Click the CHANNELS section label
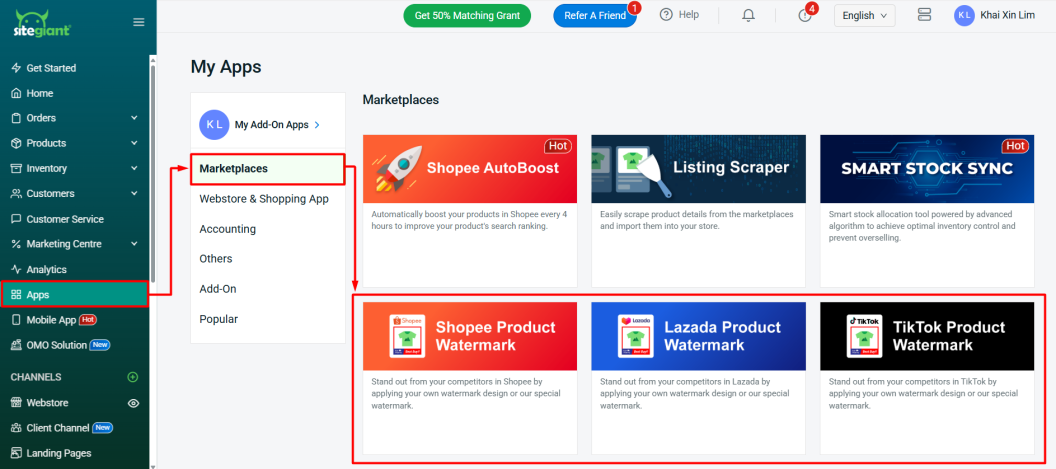Screen dimensions: 1056x469 [36, 377]
